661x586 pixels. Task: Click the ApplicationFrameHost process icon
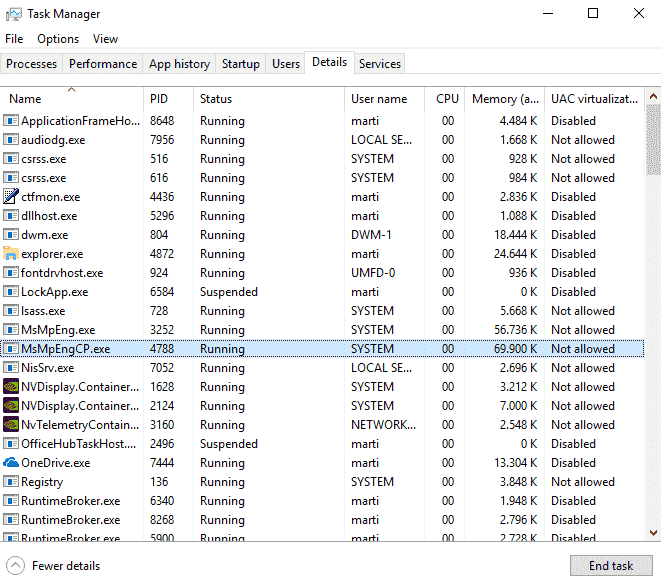coord(11,121)
